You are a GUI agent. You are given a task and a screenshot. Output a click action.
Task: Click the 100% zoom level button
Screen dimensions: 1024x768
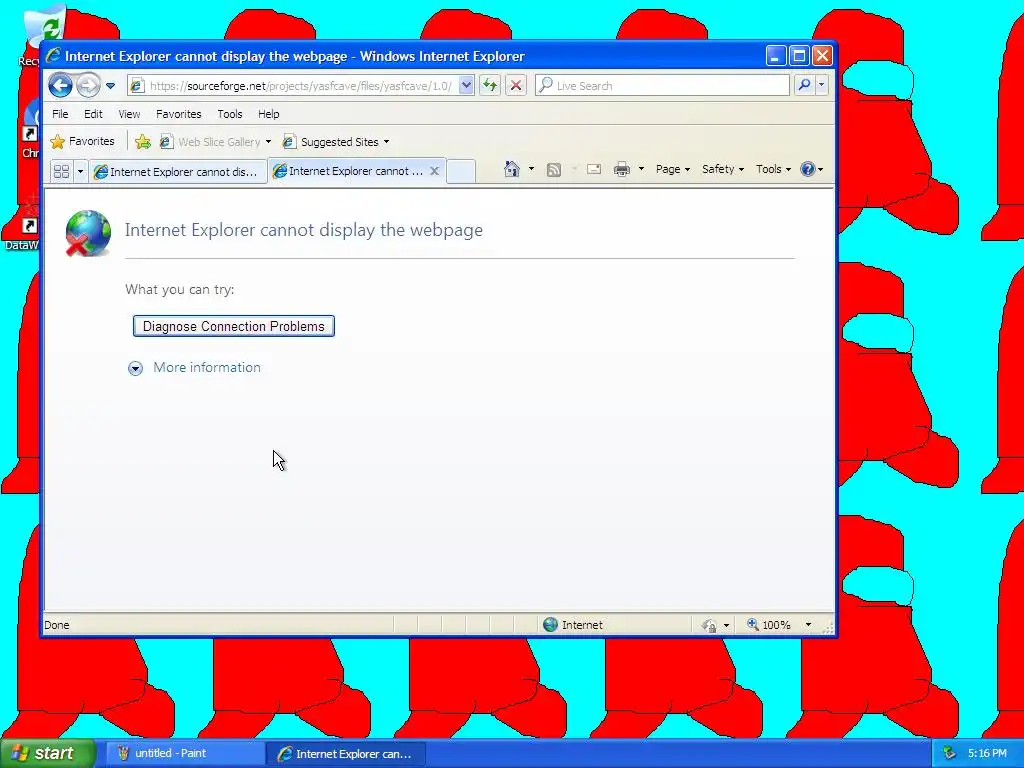769,625
